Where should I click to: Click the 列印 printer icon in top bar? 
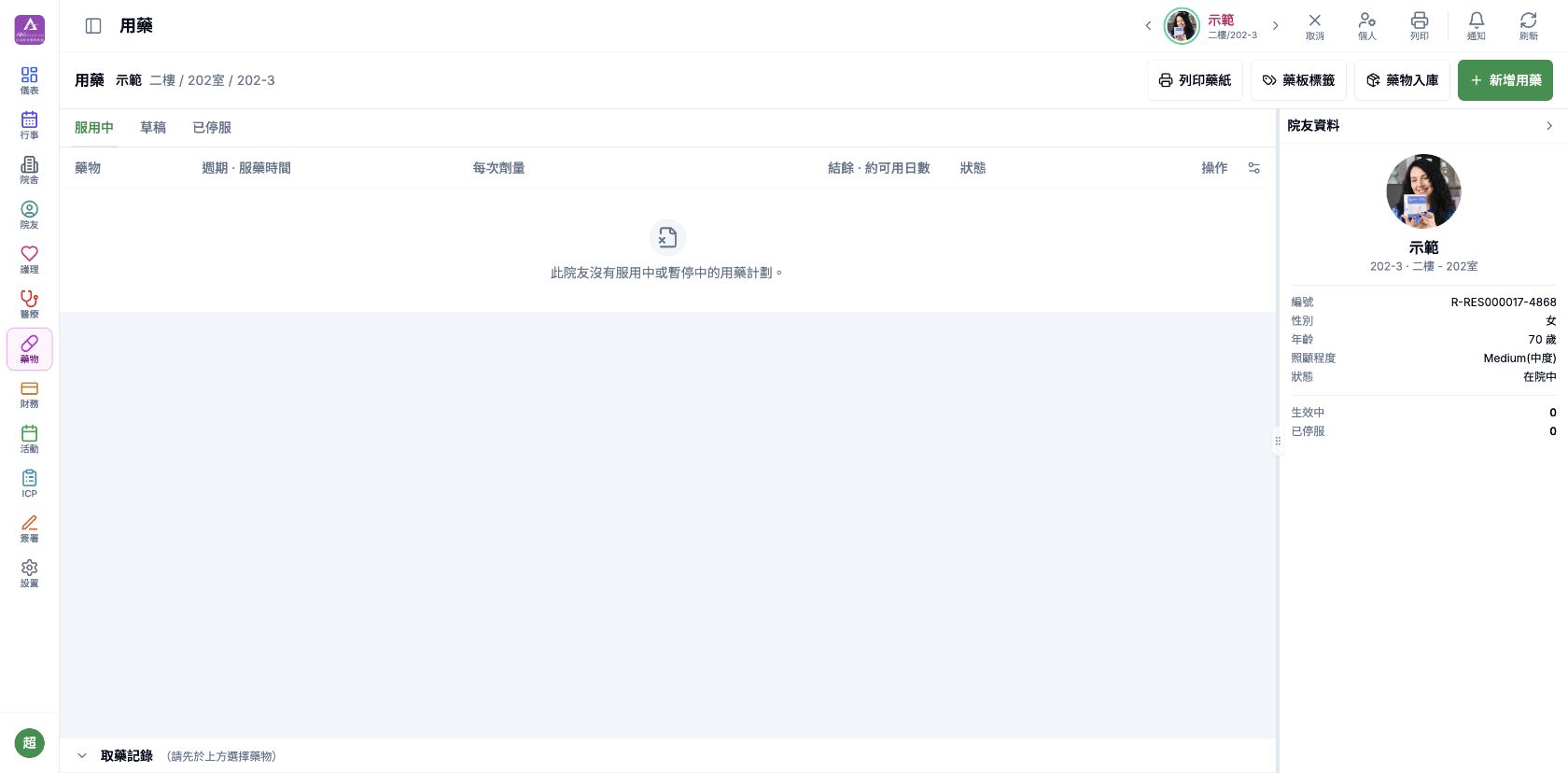(1419, 26)
